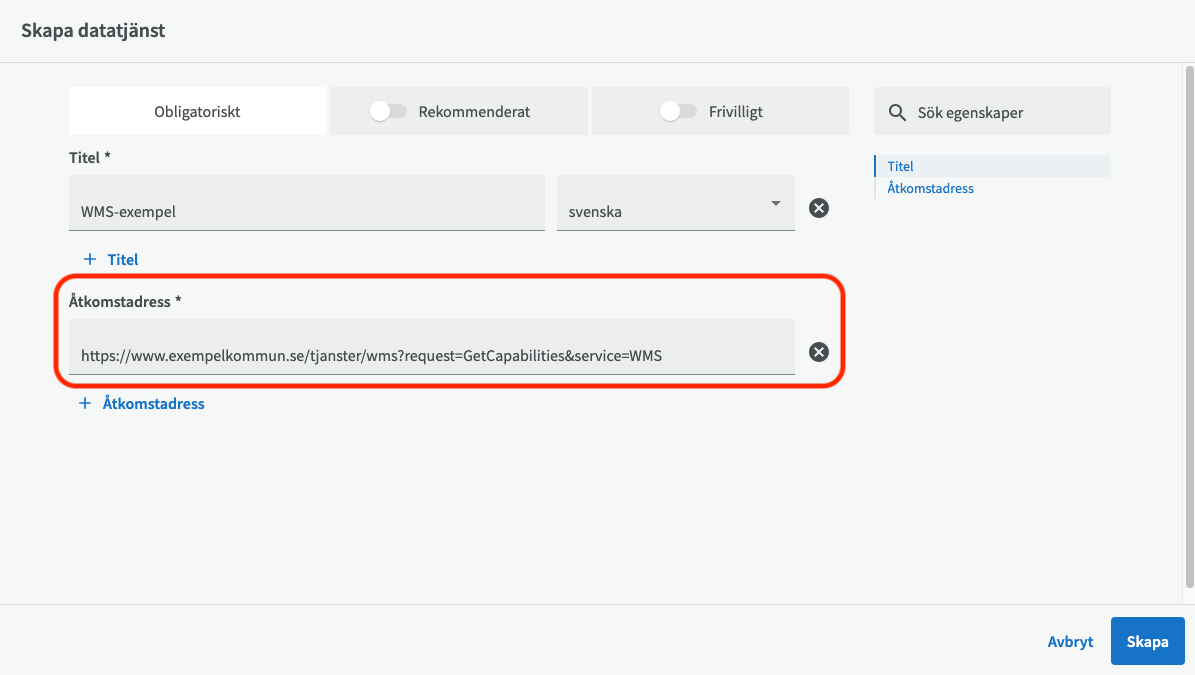Add another Åtkomstadress via the plus icon
1195x675 pixels.
coord(86,404)
